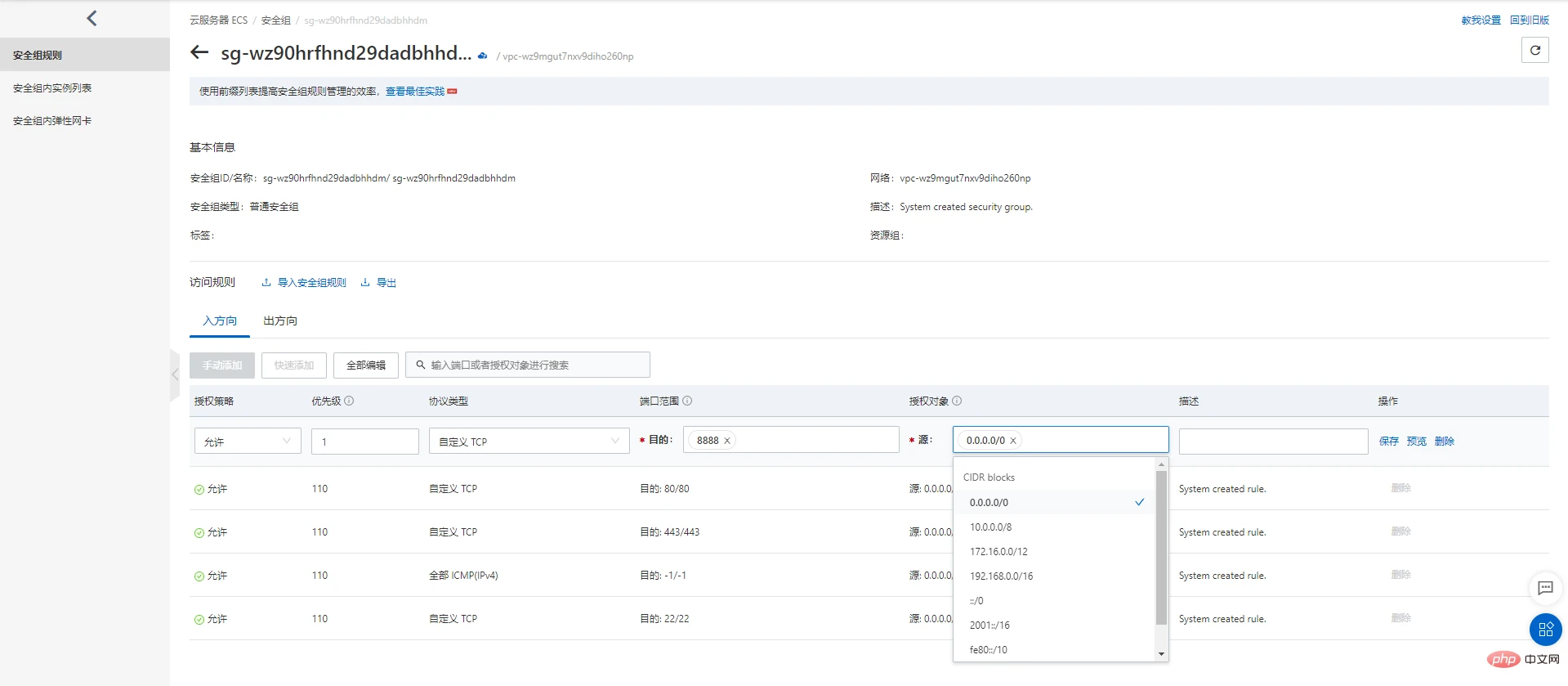Click the info icon beside 端口范围 column
This screenshot has width=1568, height=686.
click(x=687, y=401)
